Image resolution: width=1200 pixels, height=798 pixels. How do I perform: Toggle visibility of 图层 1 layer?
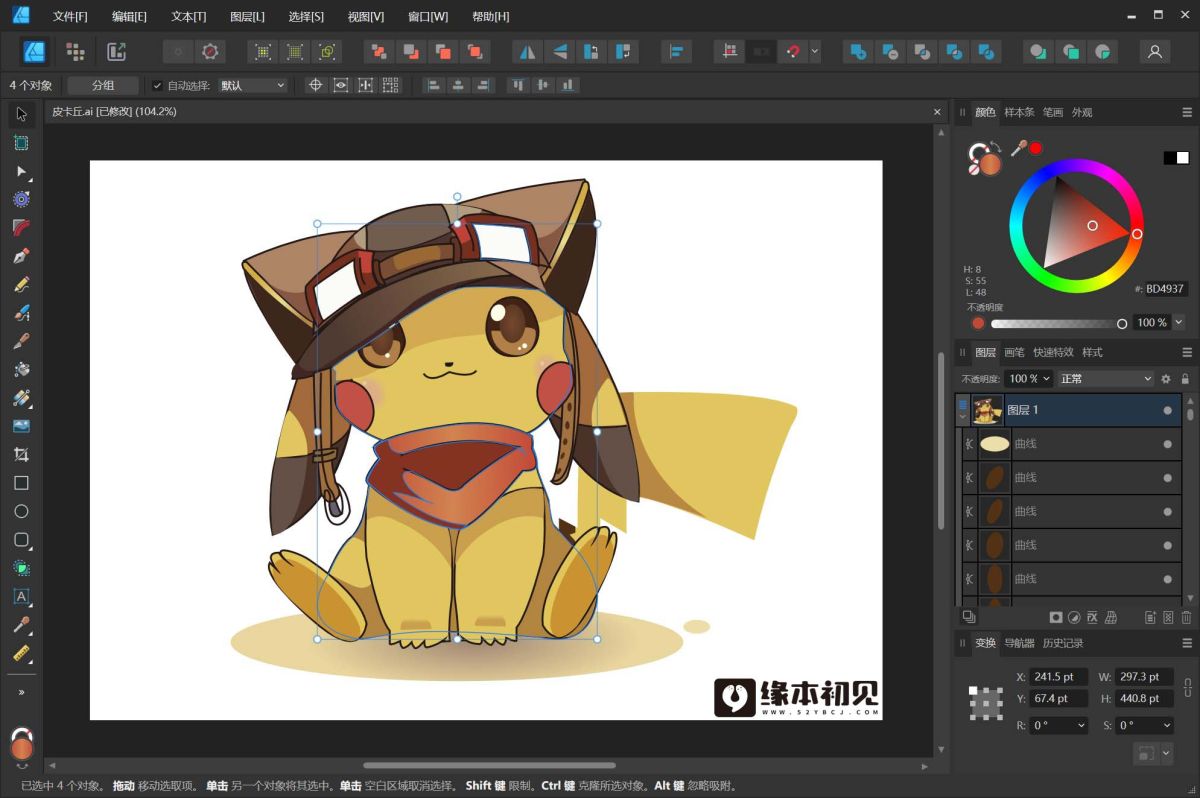click(x=1167, y=410)
